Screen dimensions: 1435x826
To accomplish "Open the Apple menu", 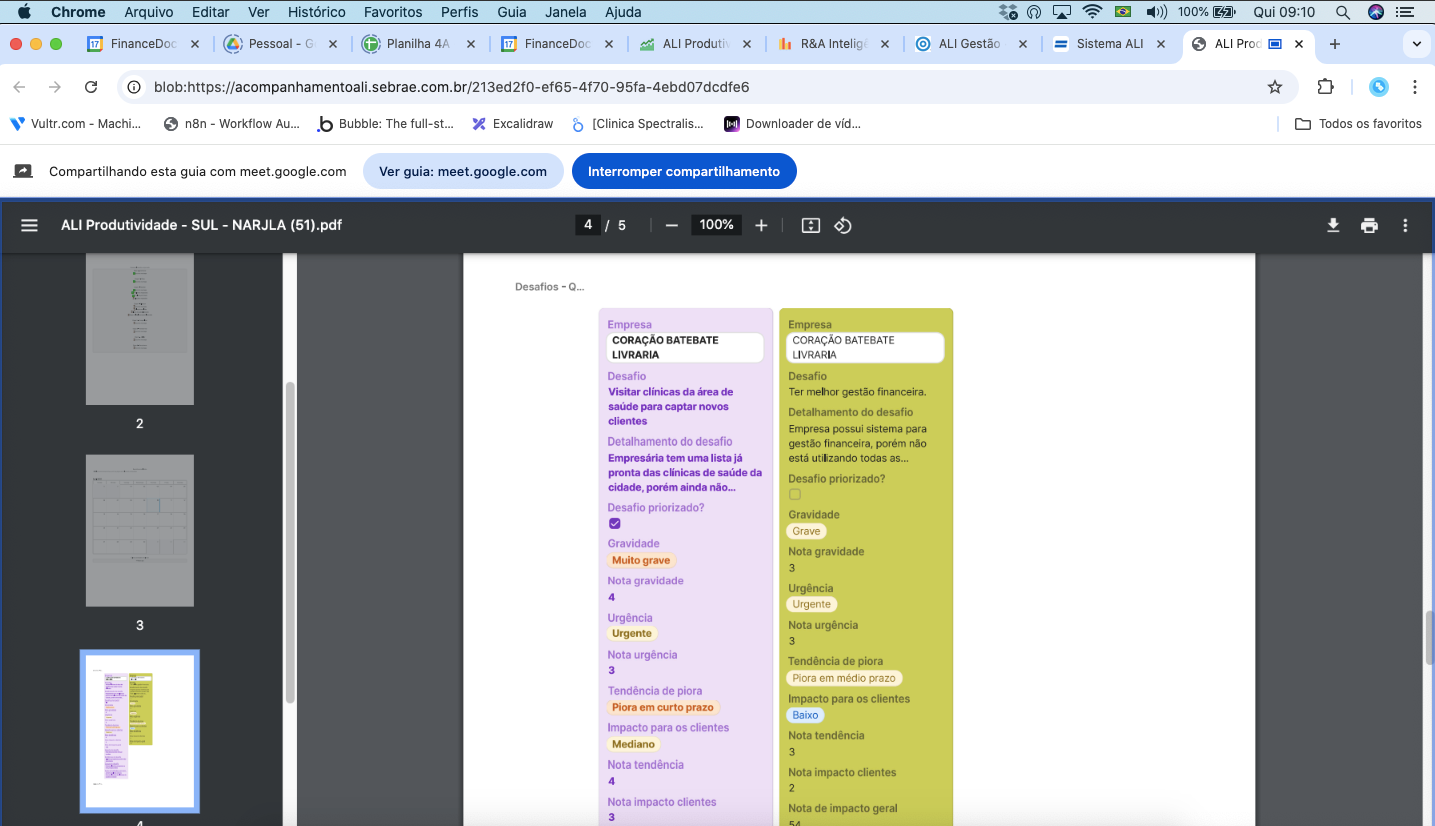I will coord(24,12).
